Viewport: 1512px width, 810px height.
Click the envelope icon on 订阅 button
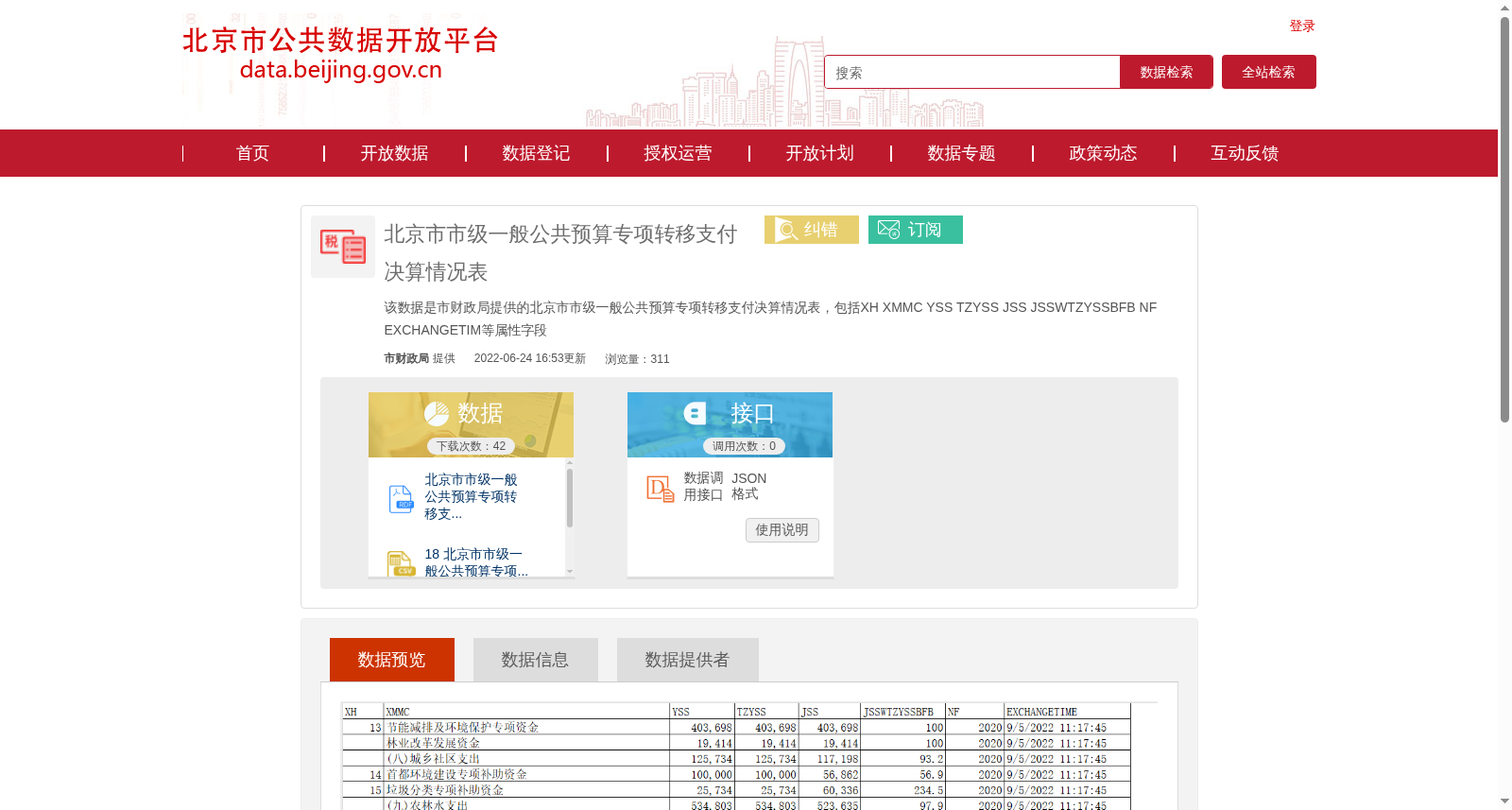pyautogui.click(x=888, y=230)
